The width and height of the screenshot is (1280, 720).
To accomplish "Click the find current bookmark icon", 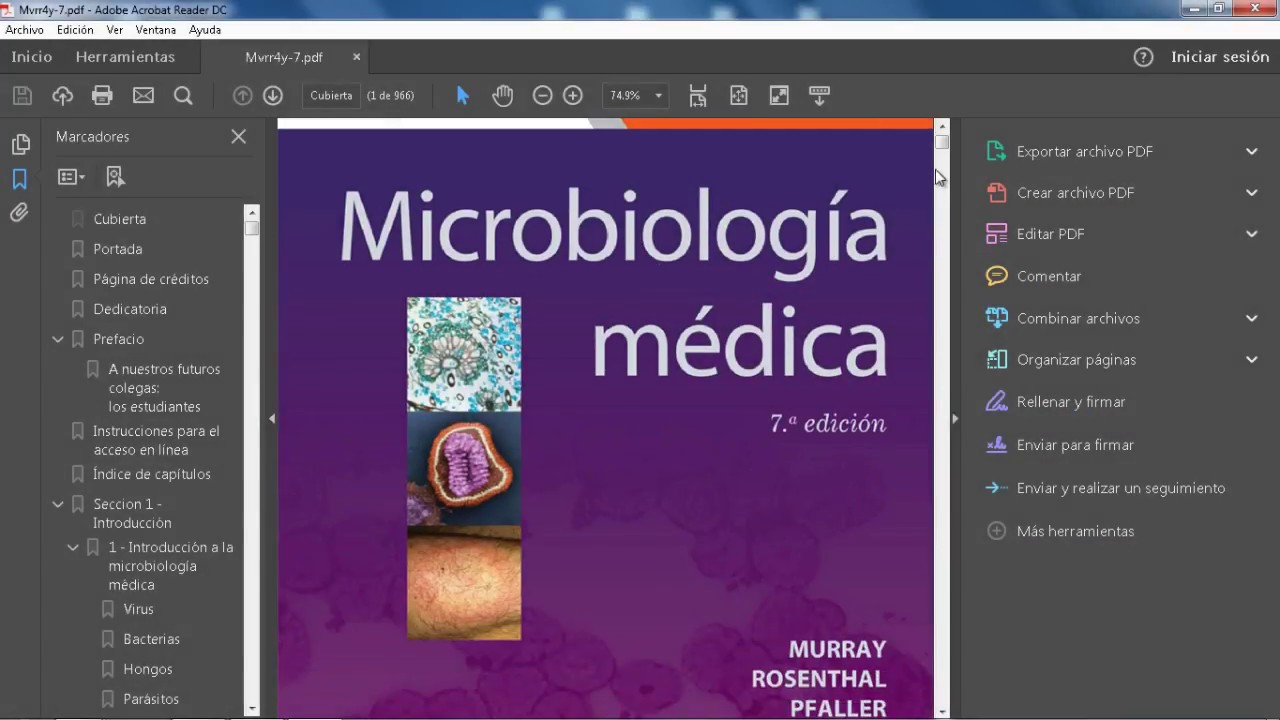I will pyautogui.click(x=115, y=177).
